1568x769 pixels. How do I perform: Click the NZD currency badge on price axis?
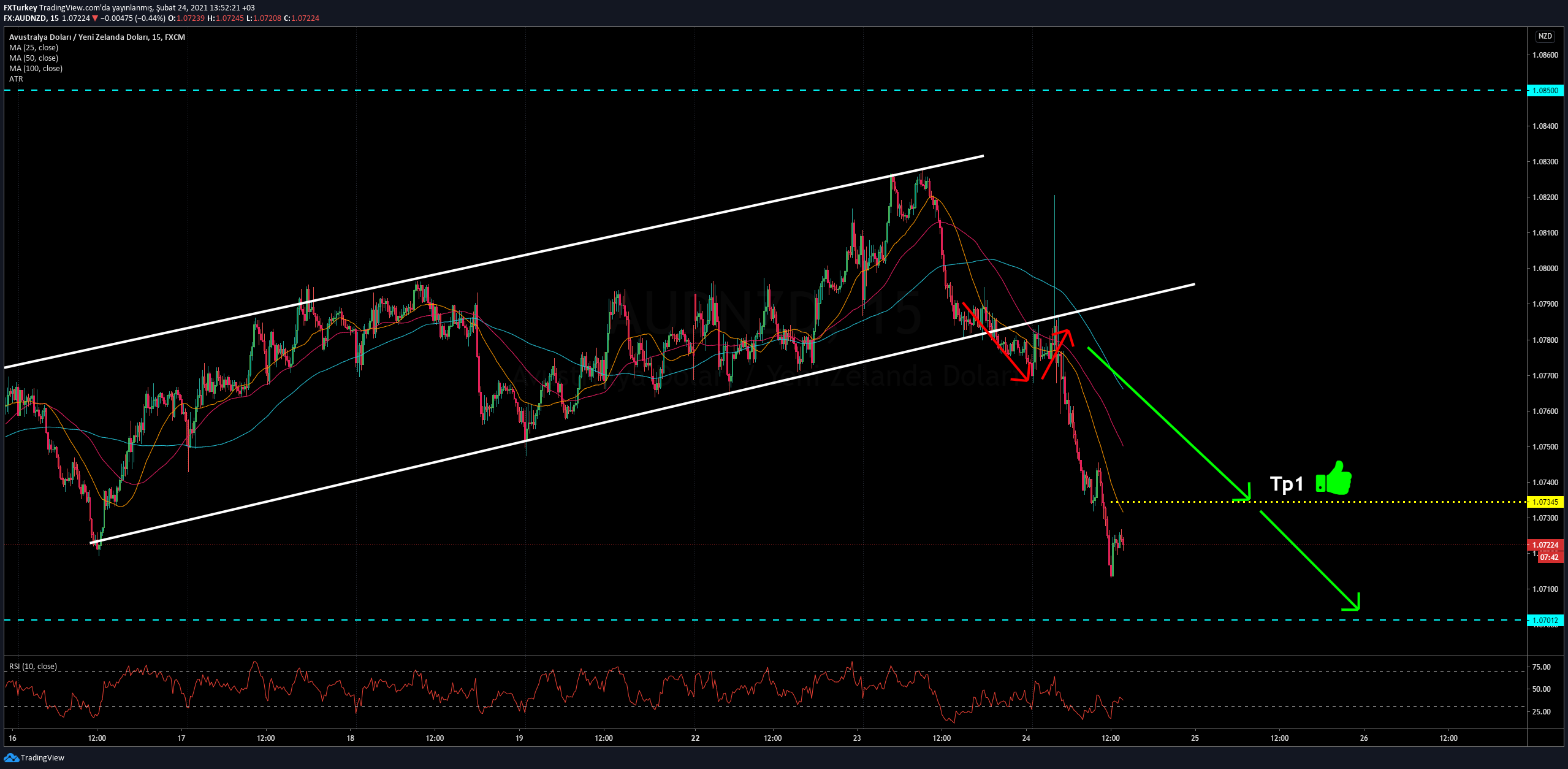click(1545, 36)
